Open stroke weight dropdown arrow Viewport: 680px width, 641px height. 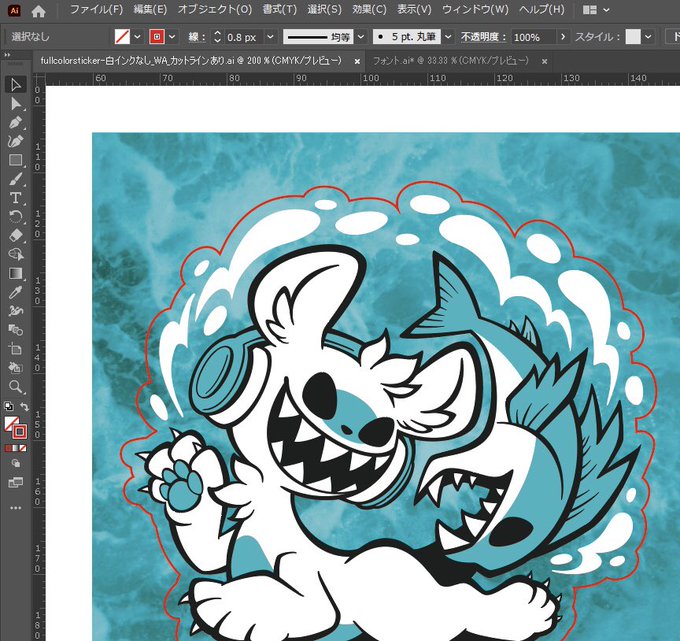pyautogui.click(x=270, y=37)
